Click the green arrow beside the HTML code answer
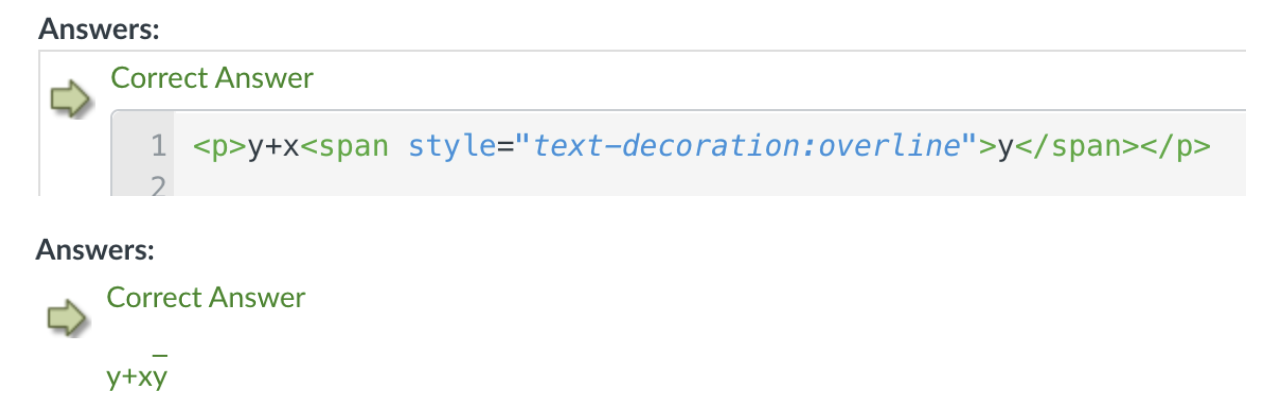This screenshot has height=412, width=1278. 70,99
